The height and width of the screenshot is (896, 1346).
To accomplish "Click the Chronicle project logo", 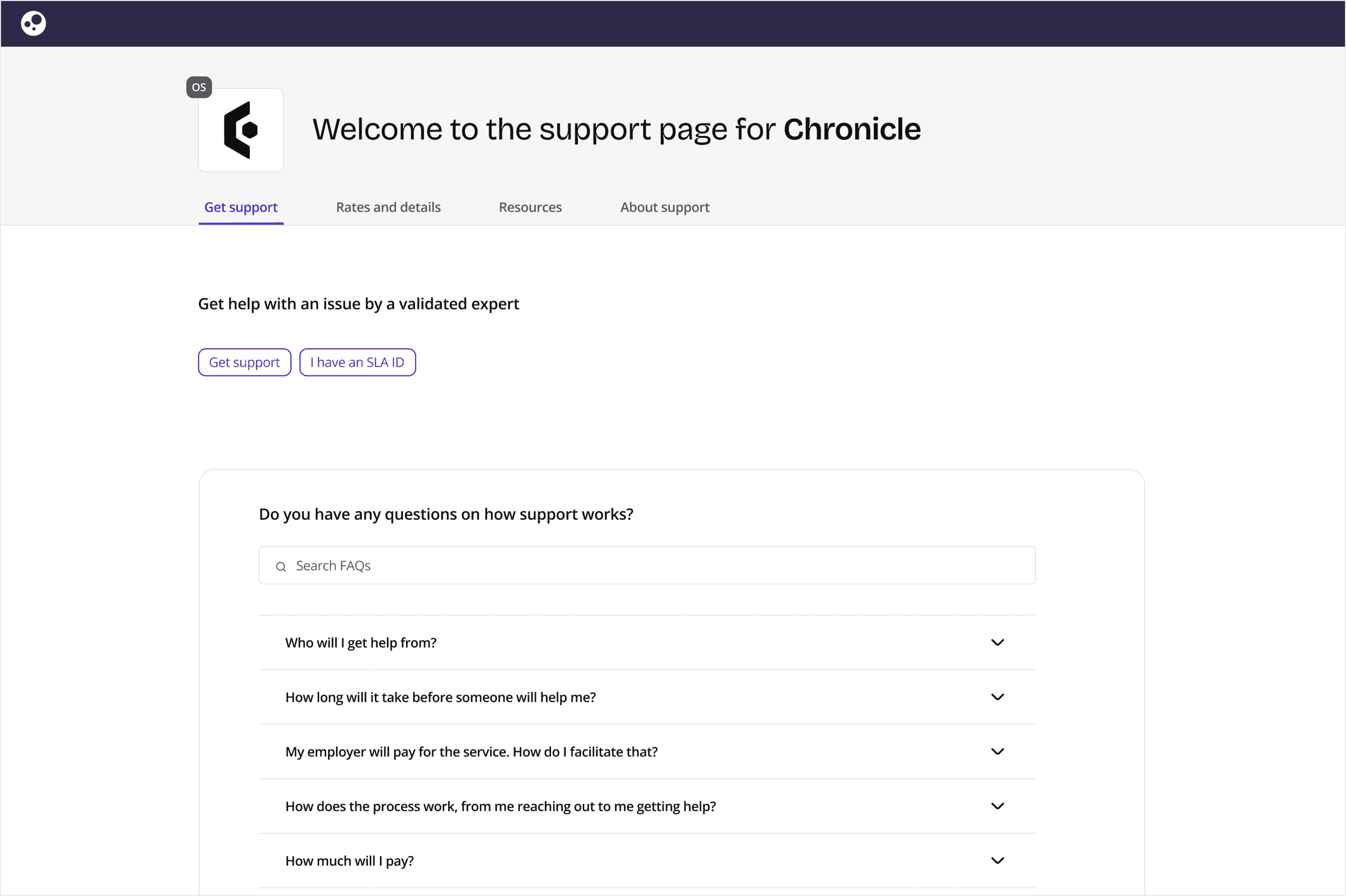I will click(240, 130).
